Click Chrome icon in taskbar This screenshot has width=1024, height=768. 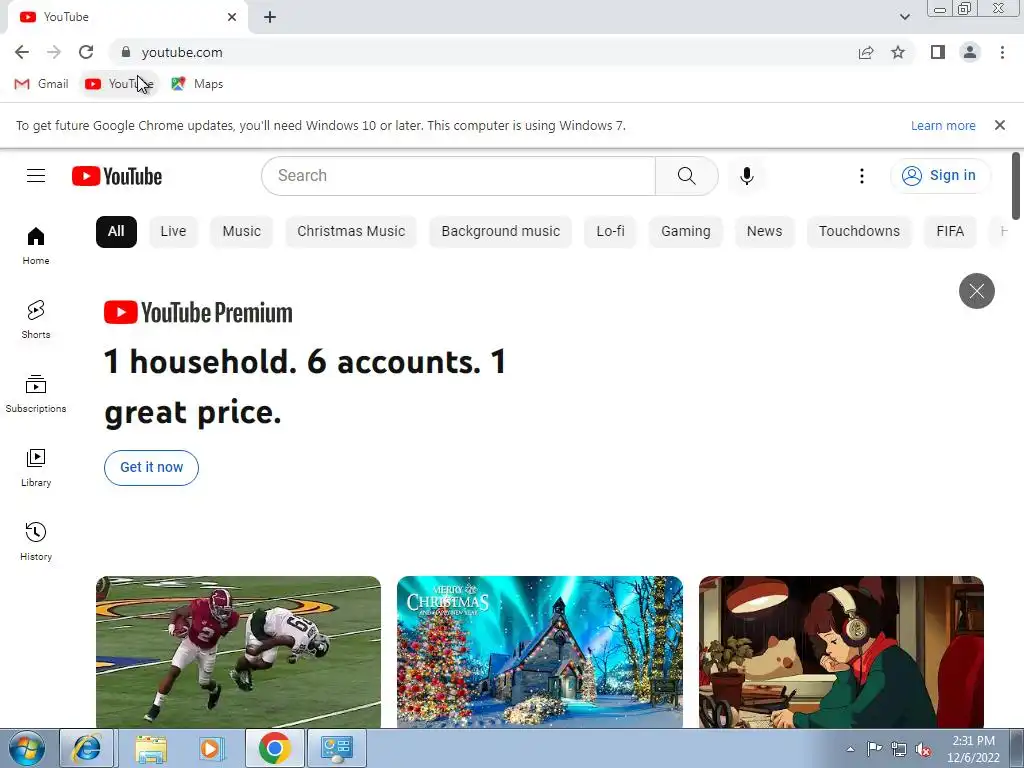[x=274, y=748]
